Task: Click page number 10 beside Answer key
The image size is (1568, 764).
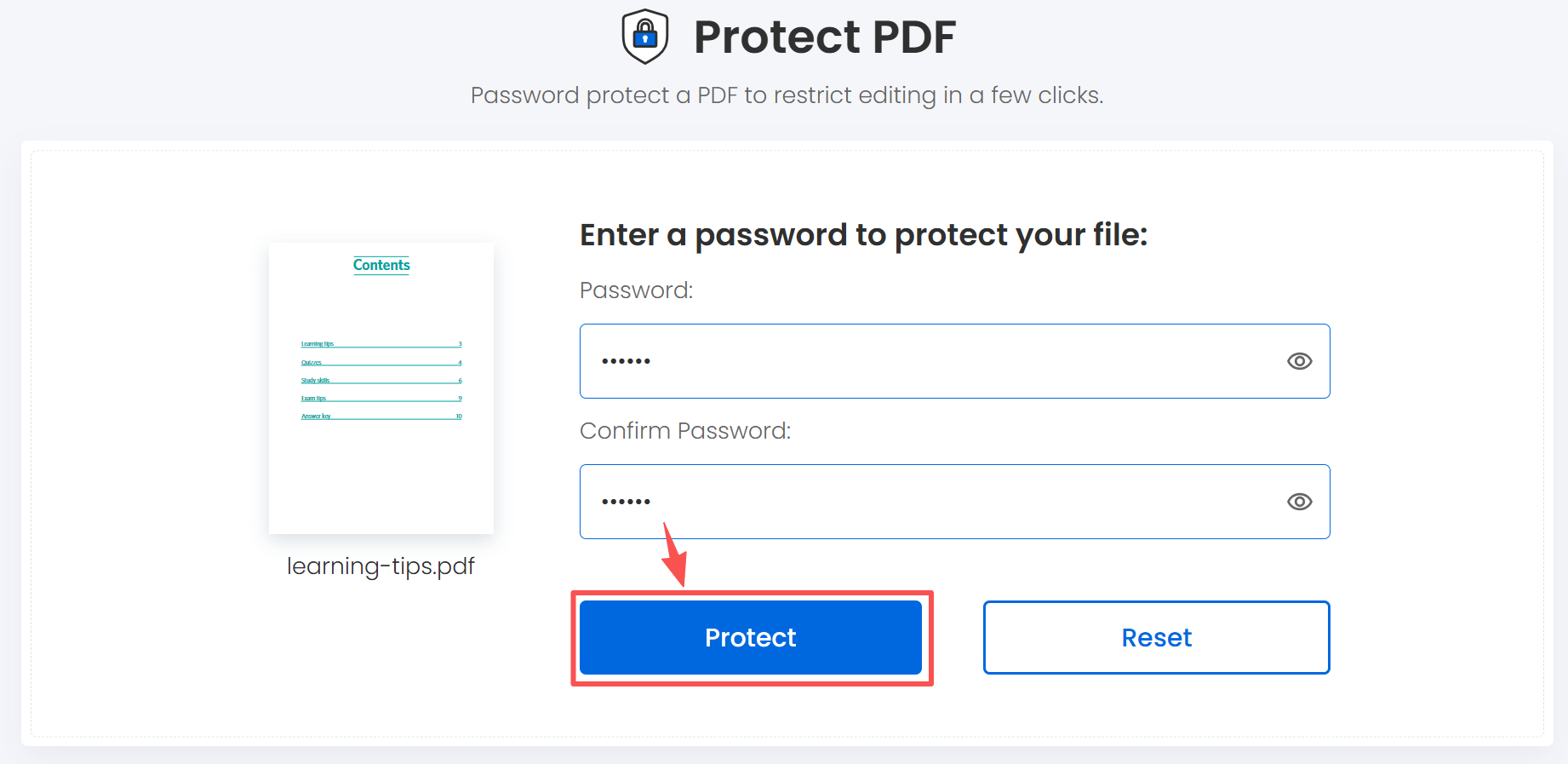Action: click(x=458, y=416)
